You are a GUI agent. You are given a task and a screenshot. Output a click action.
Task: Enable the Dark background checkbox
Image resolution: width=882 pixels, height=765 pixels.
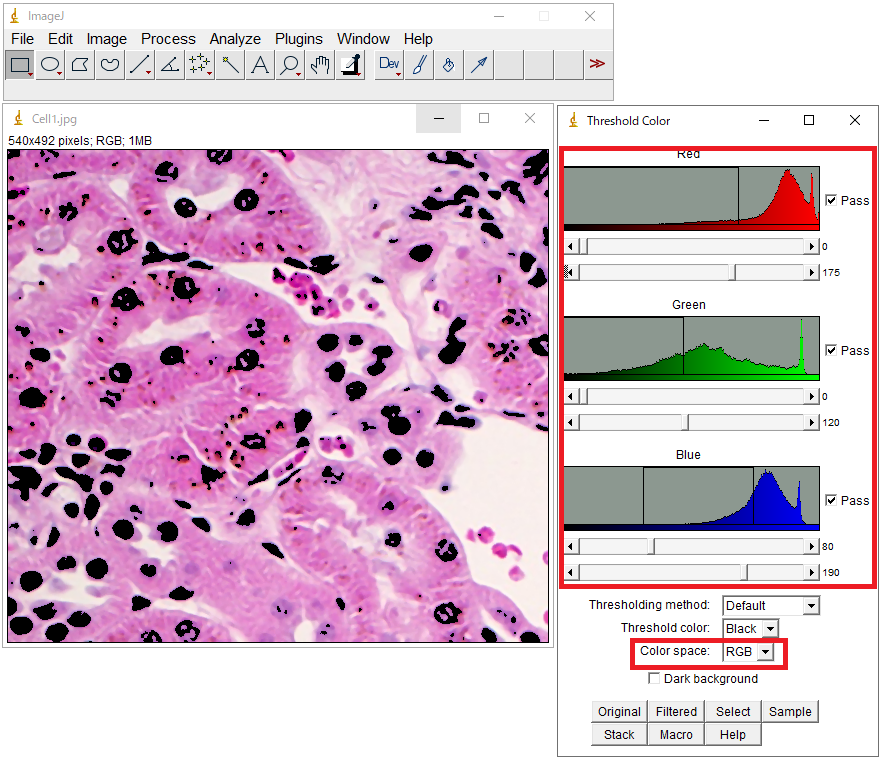coord(655,679)
